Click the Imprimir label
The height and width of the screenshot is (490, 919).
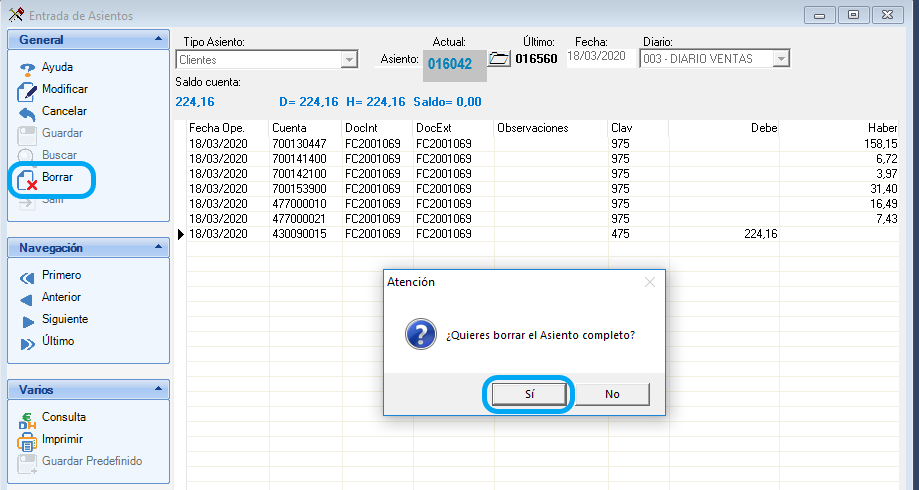coord(62,439)
